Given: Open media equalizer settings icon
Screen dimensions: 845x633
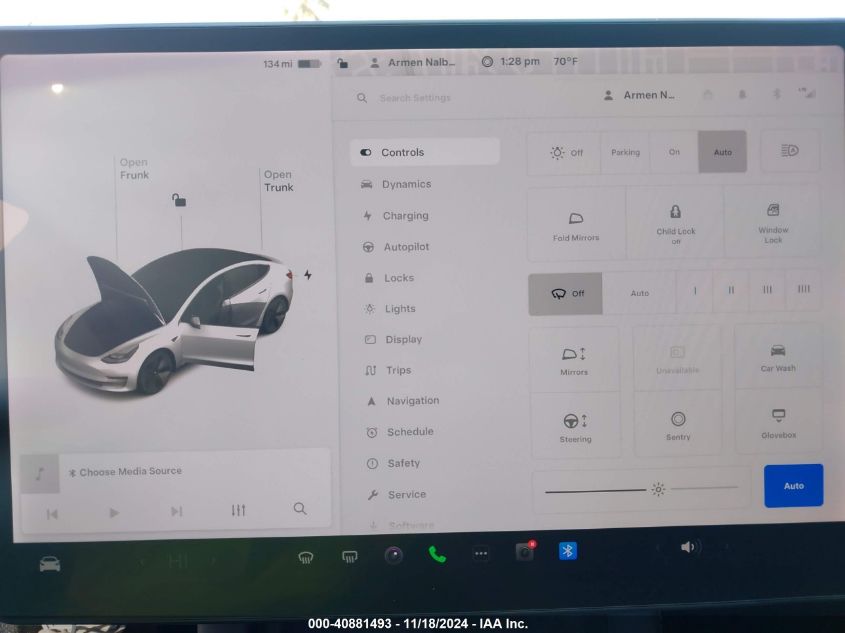Looking at the screenshot, I should (238, 510).
